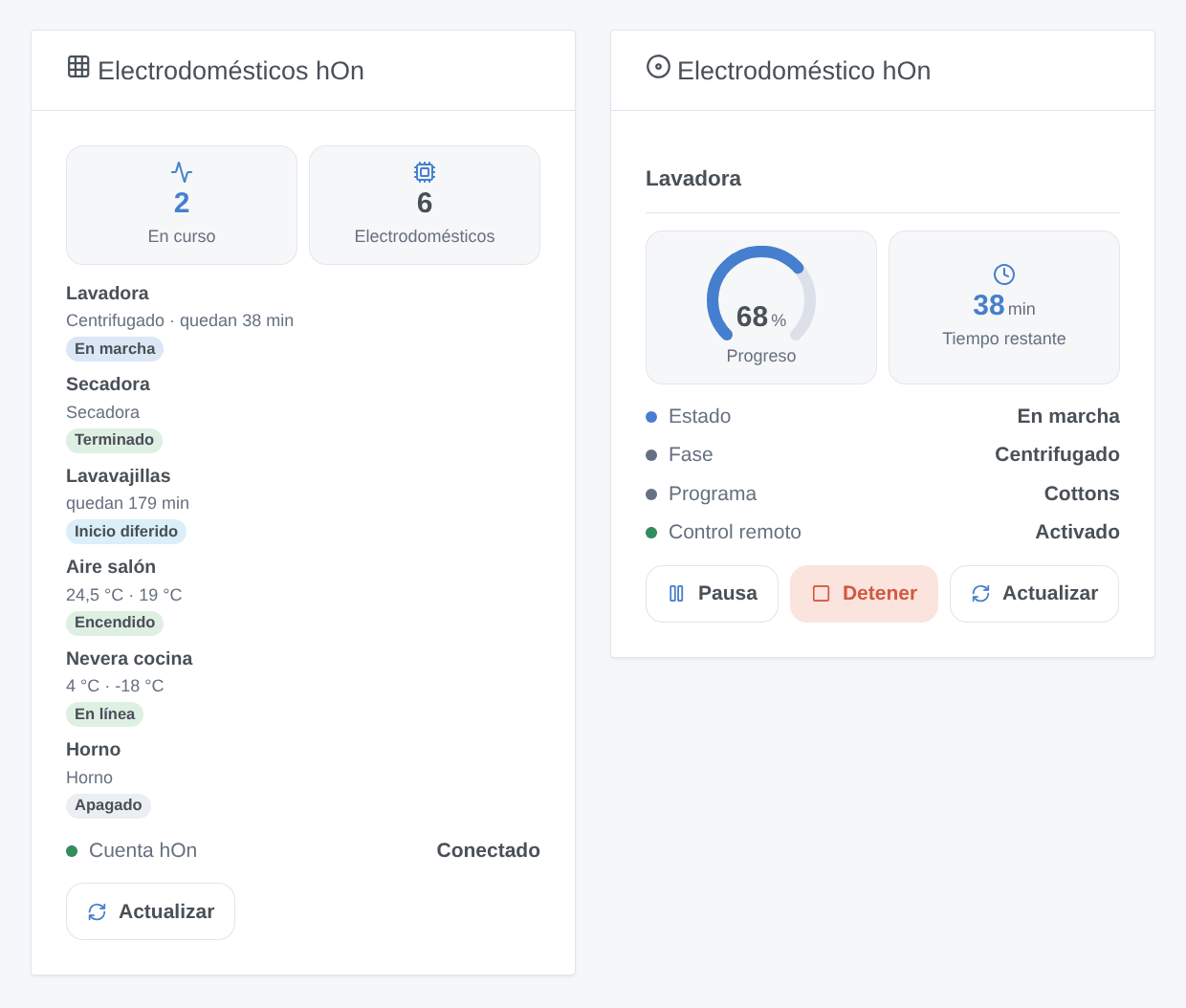Click 'quedan 179 min' under Lavavajillas

point(127,504)
